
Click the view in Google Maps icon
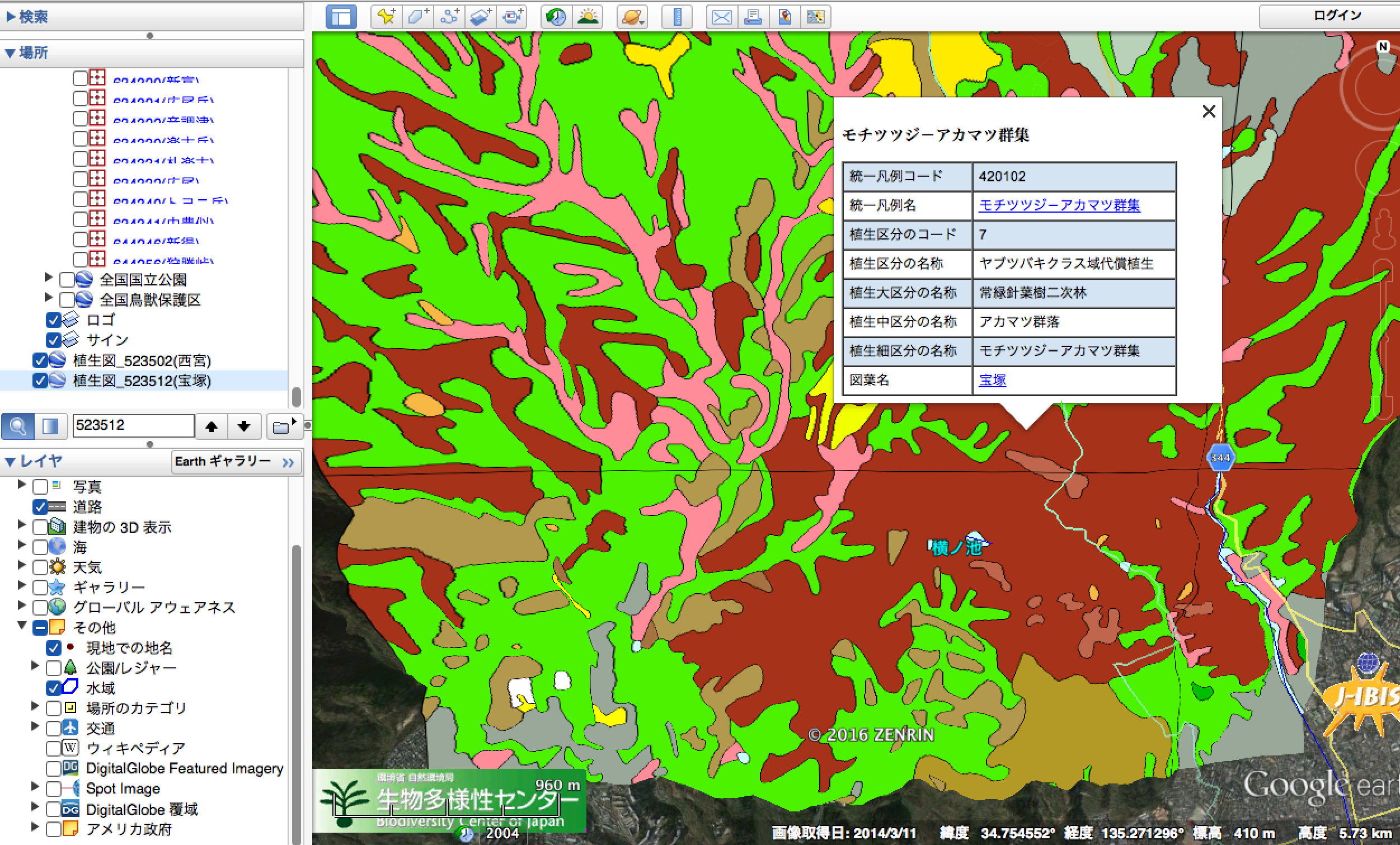(815, 16)
